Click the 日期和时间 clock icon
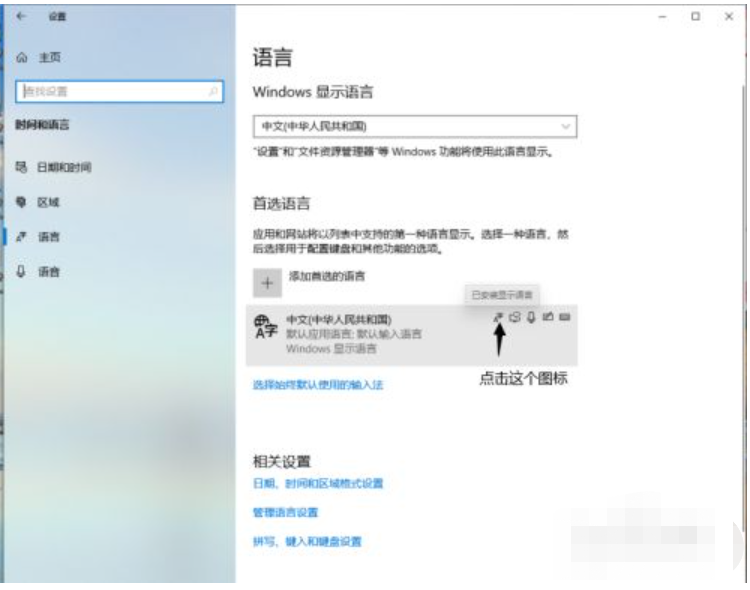Screen dimensions: 750x590 pyautogui.click(x=21, y=167)
